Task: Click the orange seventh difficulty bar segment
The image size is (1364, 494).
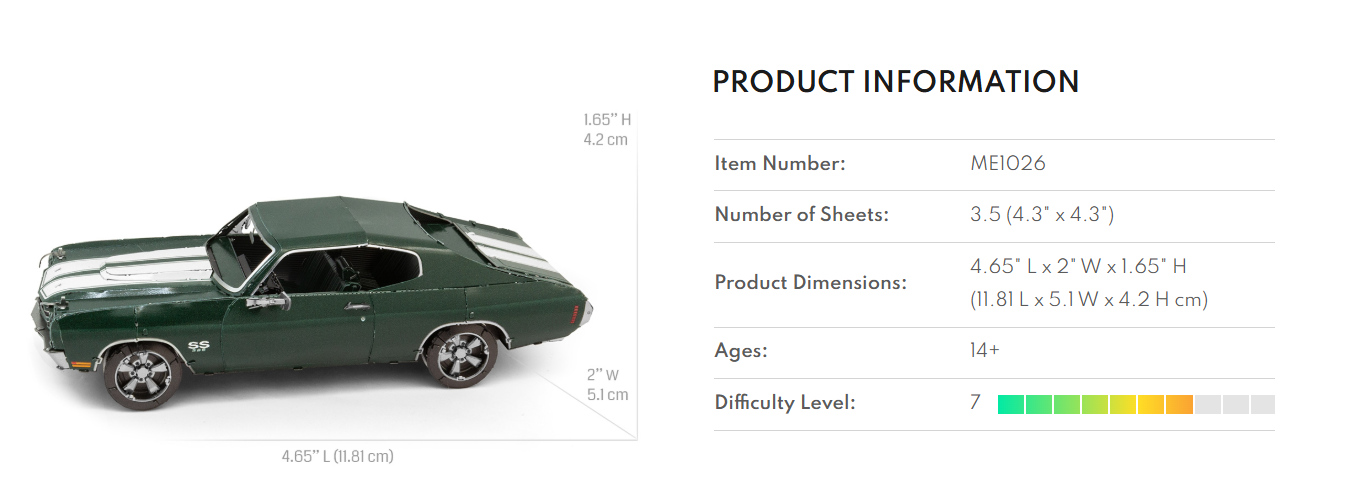Action: click(x=1179, y=404)
